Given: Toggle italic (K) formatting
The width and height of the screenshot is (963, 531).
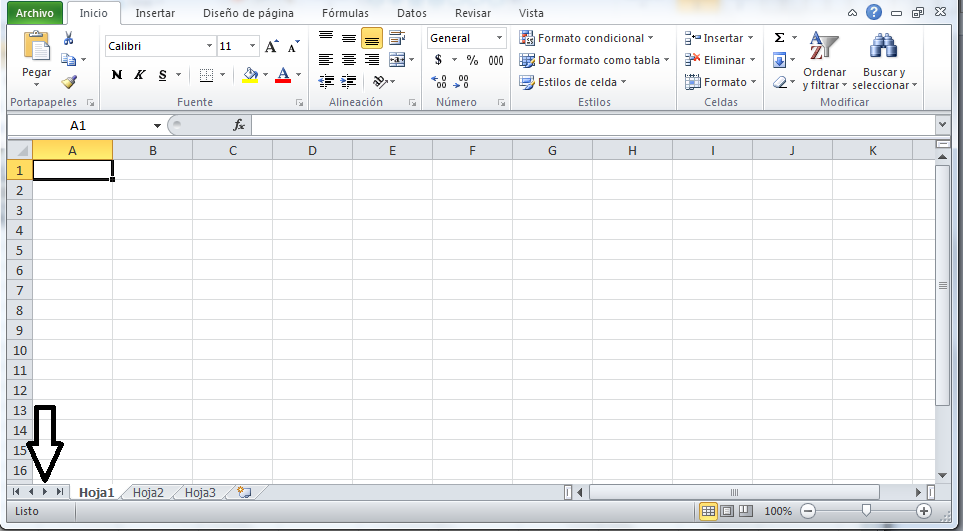Looking at the screenshot, I should (140, 75).
